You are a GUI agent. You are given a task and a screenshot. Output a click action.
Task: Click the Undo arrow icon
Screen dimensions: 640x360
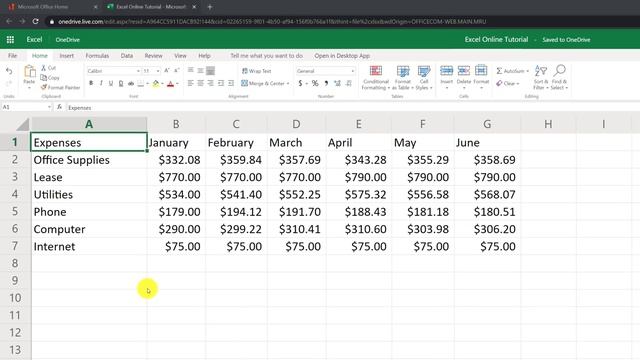(x=9, y=71)
